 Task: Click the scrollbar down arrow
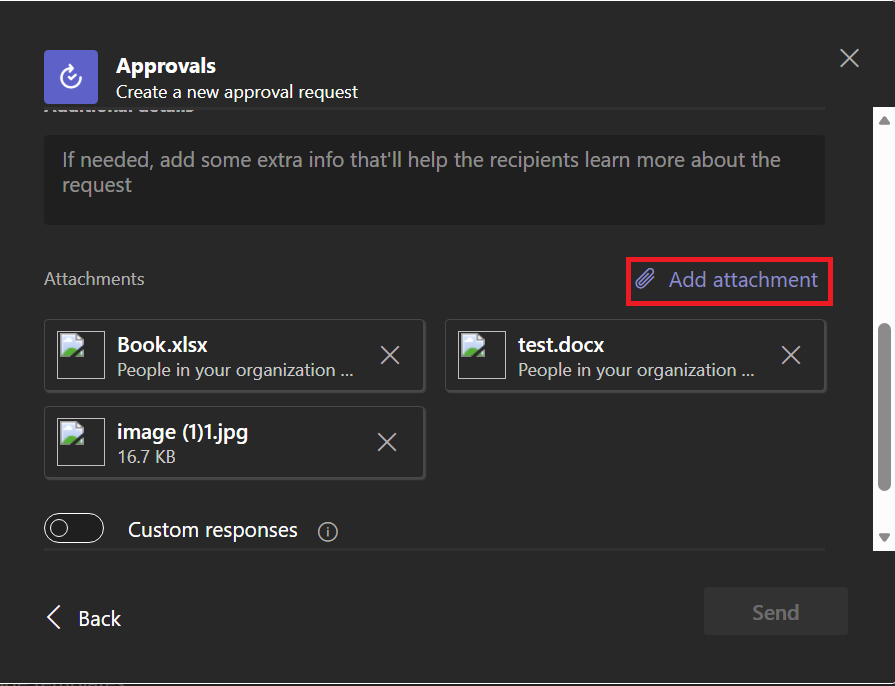coord(884,537)
